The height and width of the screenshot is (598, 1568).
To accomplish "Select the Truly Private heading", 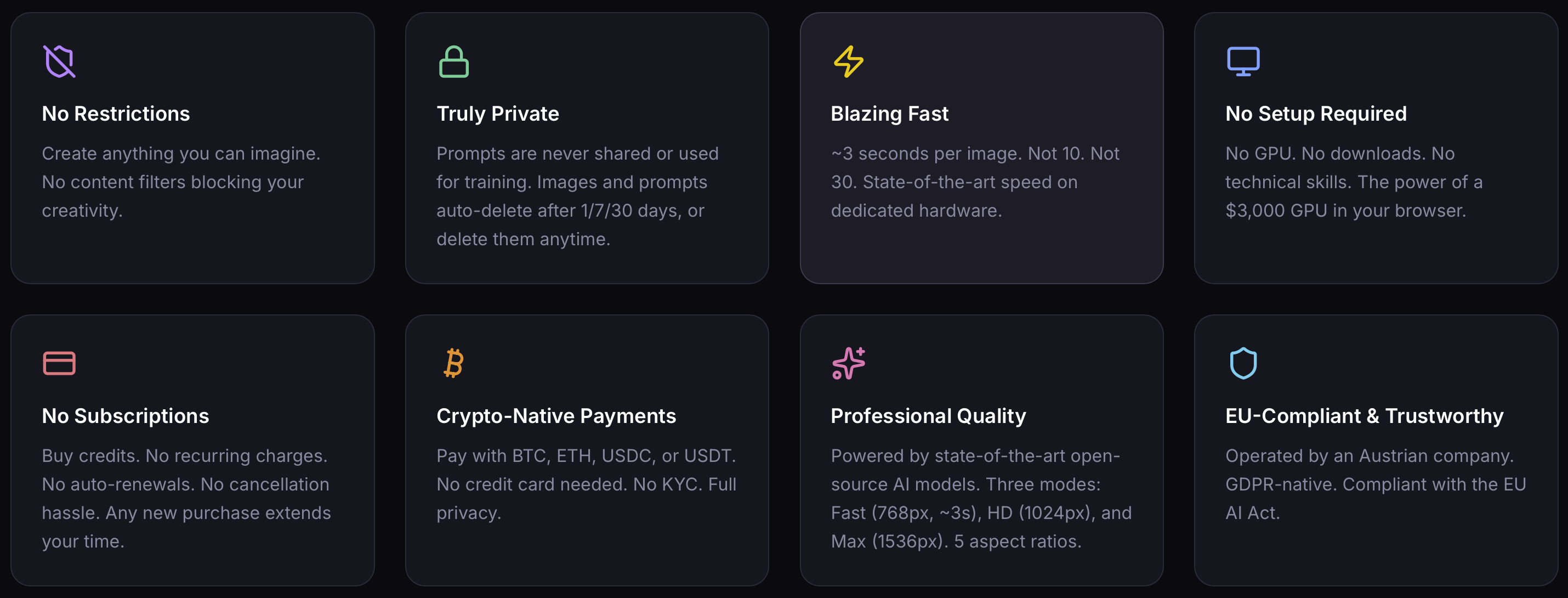I will 497,114.
